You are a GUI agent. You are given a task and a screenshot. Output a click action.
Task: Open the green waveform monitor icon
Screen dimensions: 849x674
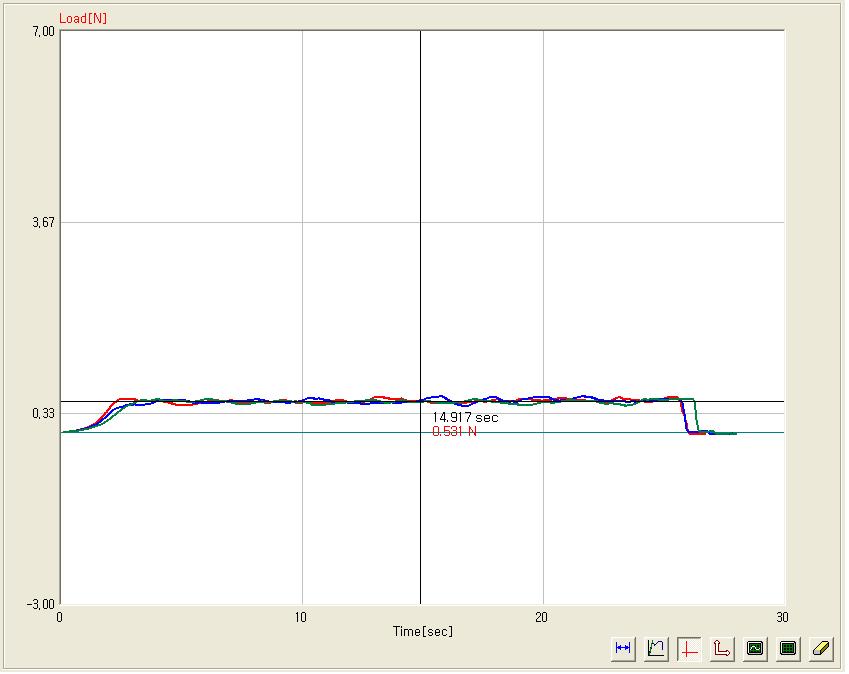tap(755, 648)
